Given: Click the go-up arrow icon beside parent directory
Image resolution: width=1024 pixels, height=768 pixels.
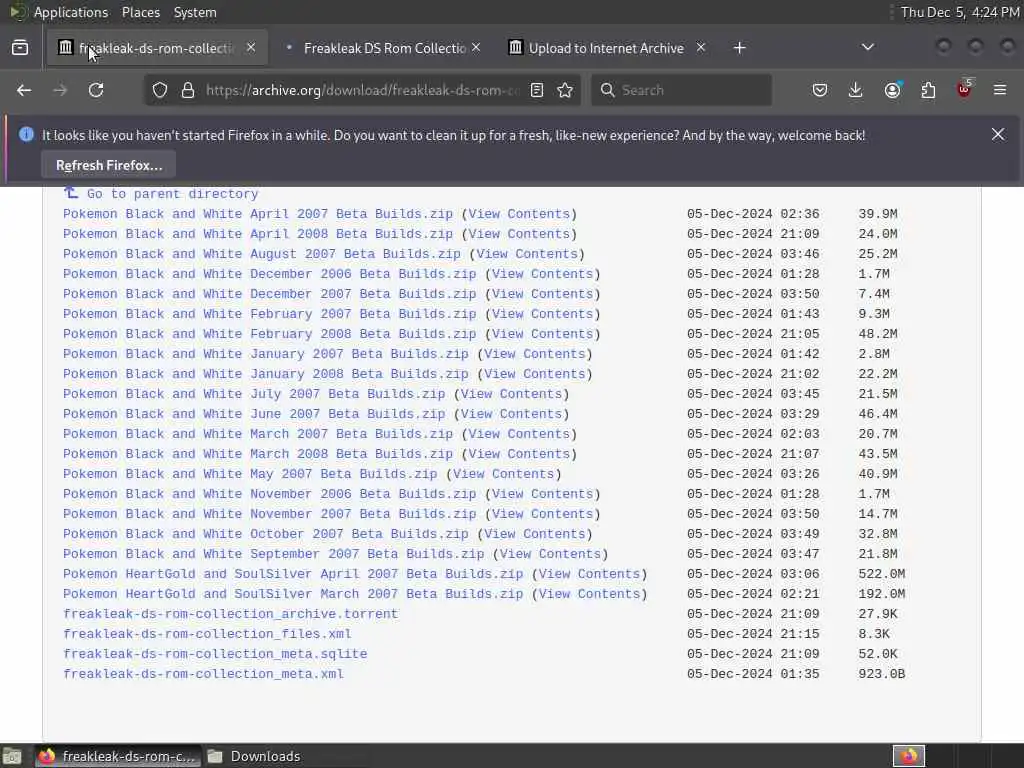Looking at the screenshot, I should [x=71, y=193].
